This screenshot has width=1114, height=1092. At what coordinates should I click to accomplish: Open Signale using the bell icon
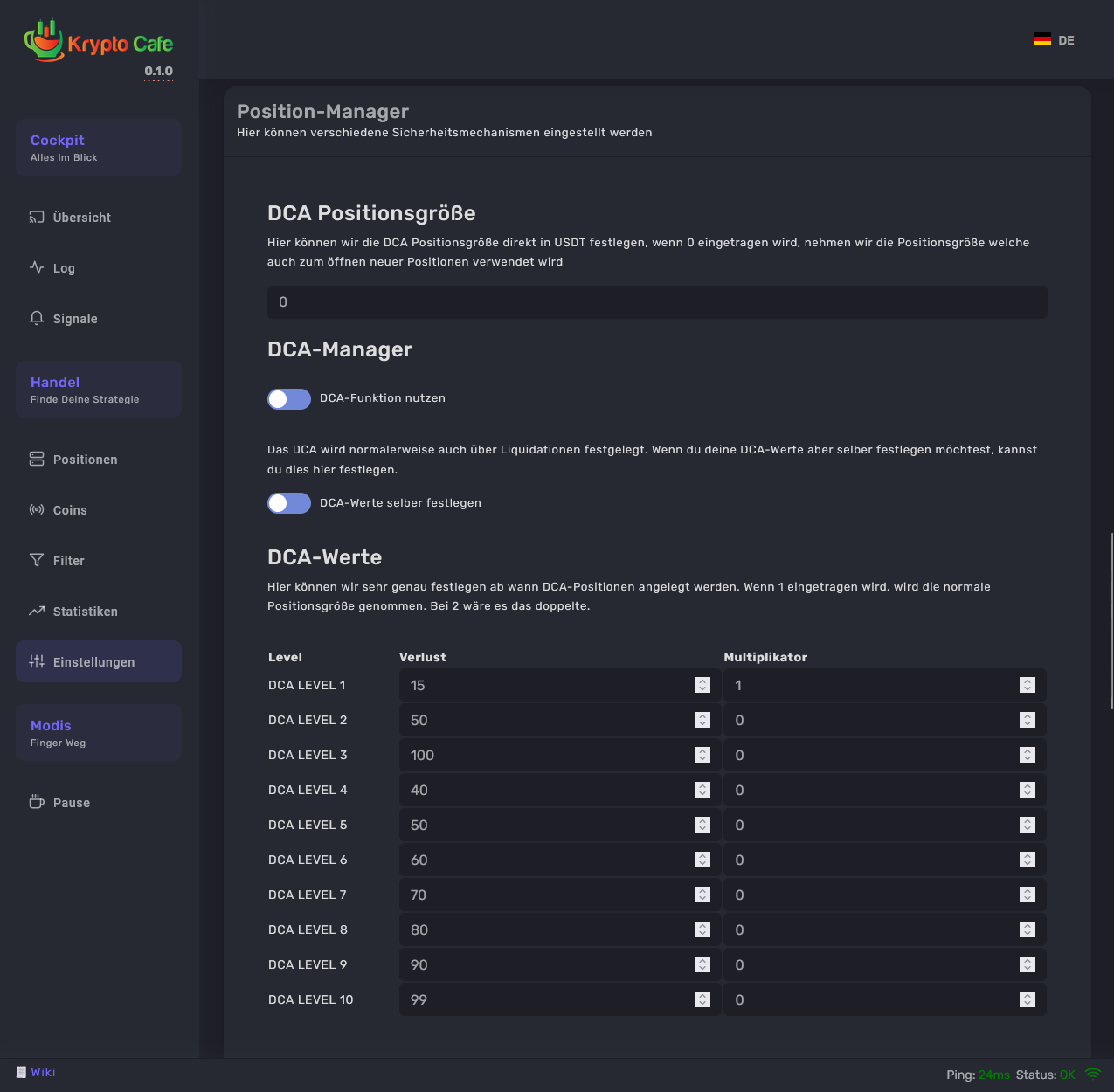37,318
